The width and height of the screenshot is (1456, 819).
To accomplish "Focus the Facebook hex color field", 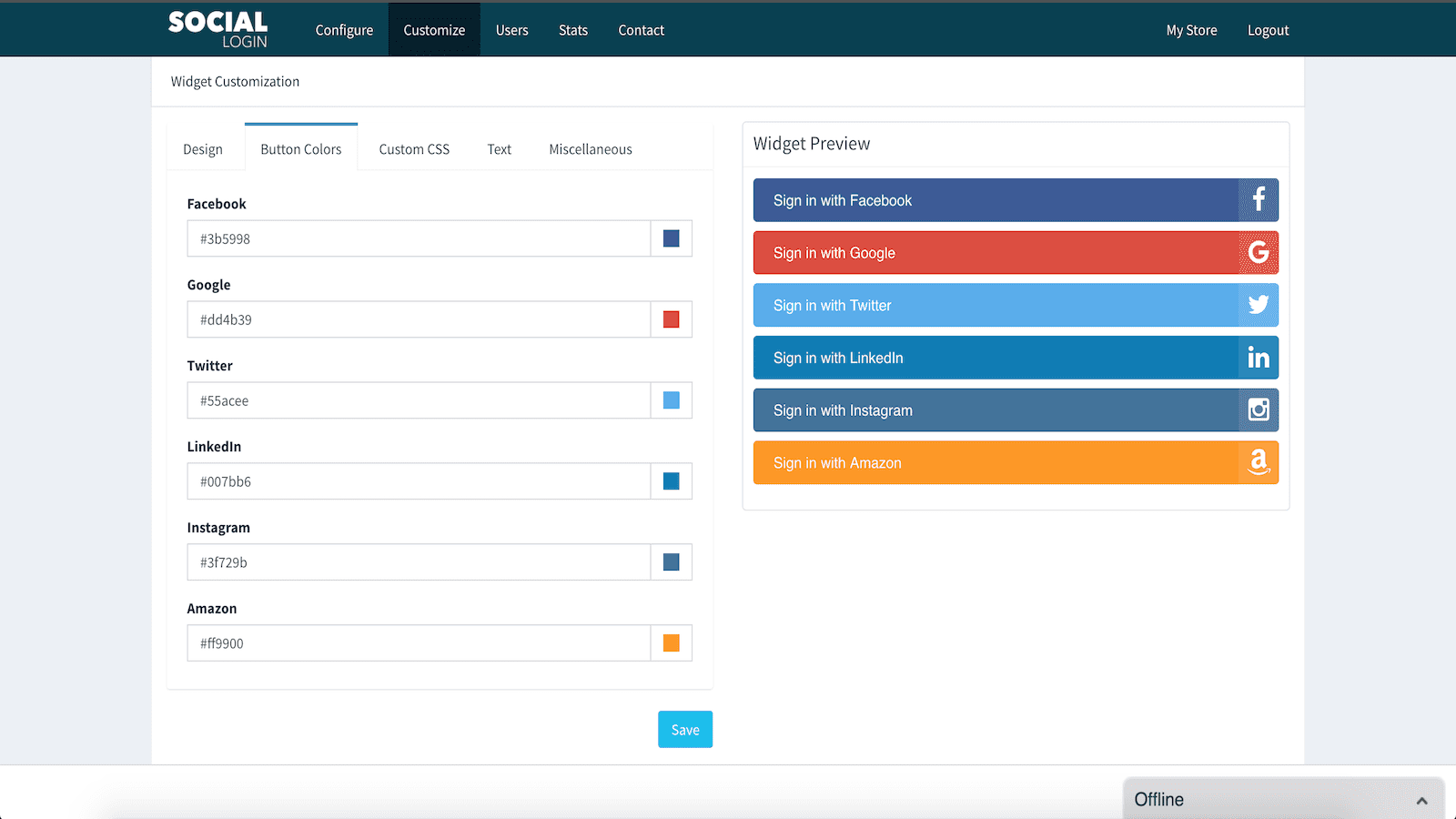I will (419, 238).
